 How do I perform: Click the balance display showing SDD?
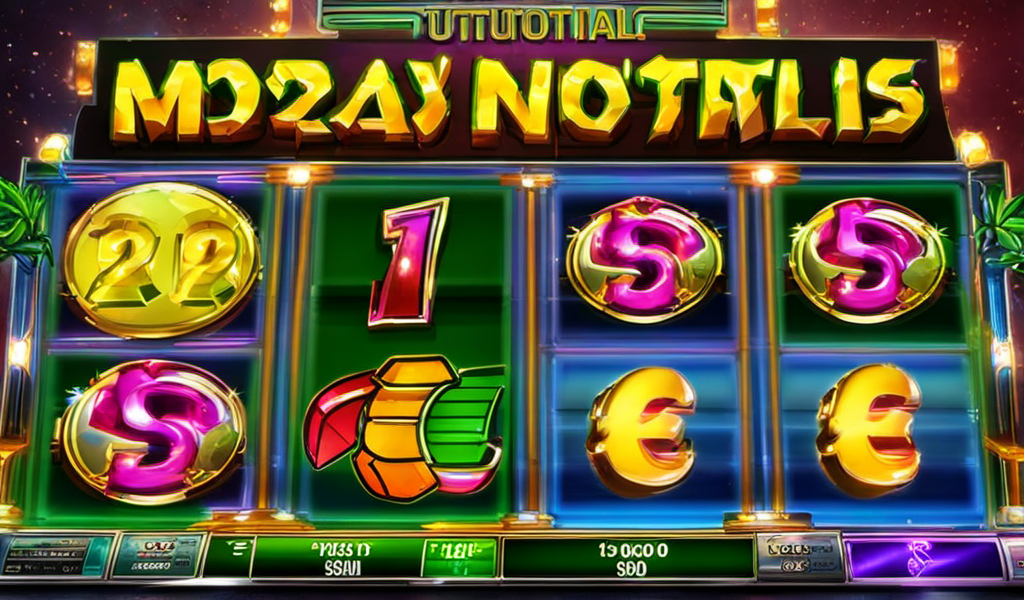click(x=628, y=559)
